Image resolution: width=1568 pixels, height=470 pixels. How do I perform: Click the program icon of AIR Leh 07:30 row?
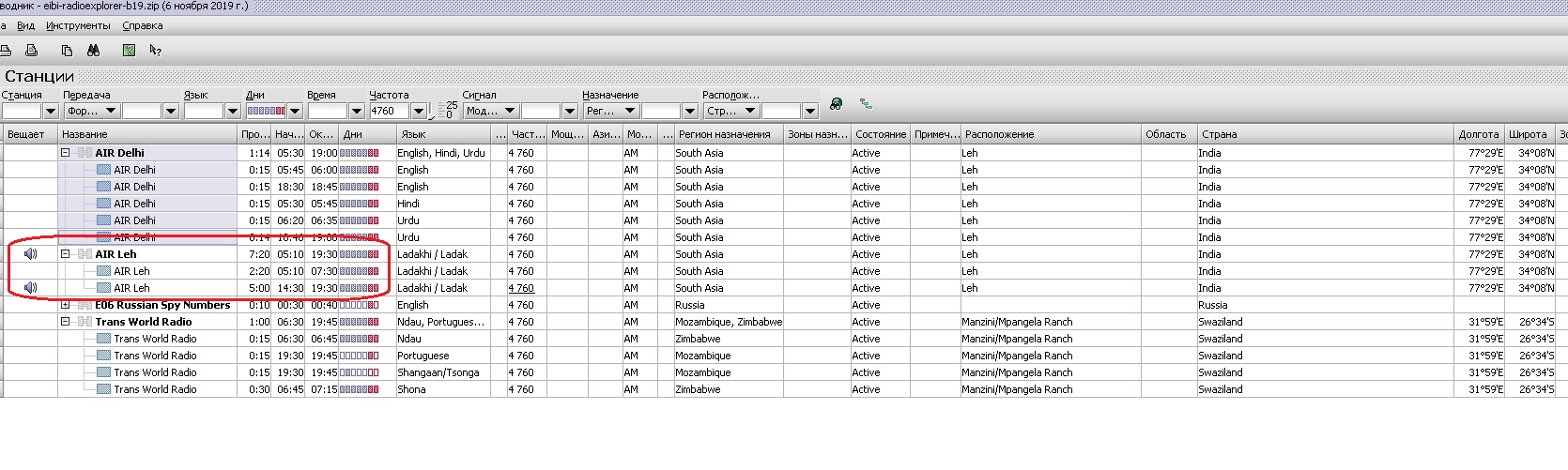(103, 271)
